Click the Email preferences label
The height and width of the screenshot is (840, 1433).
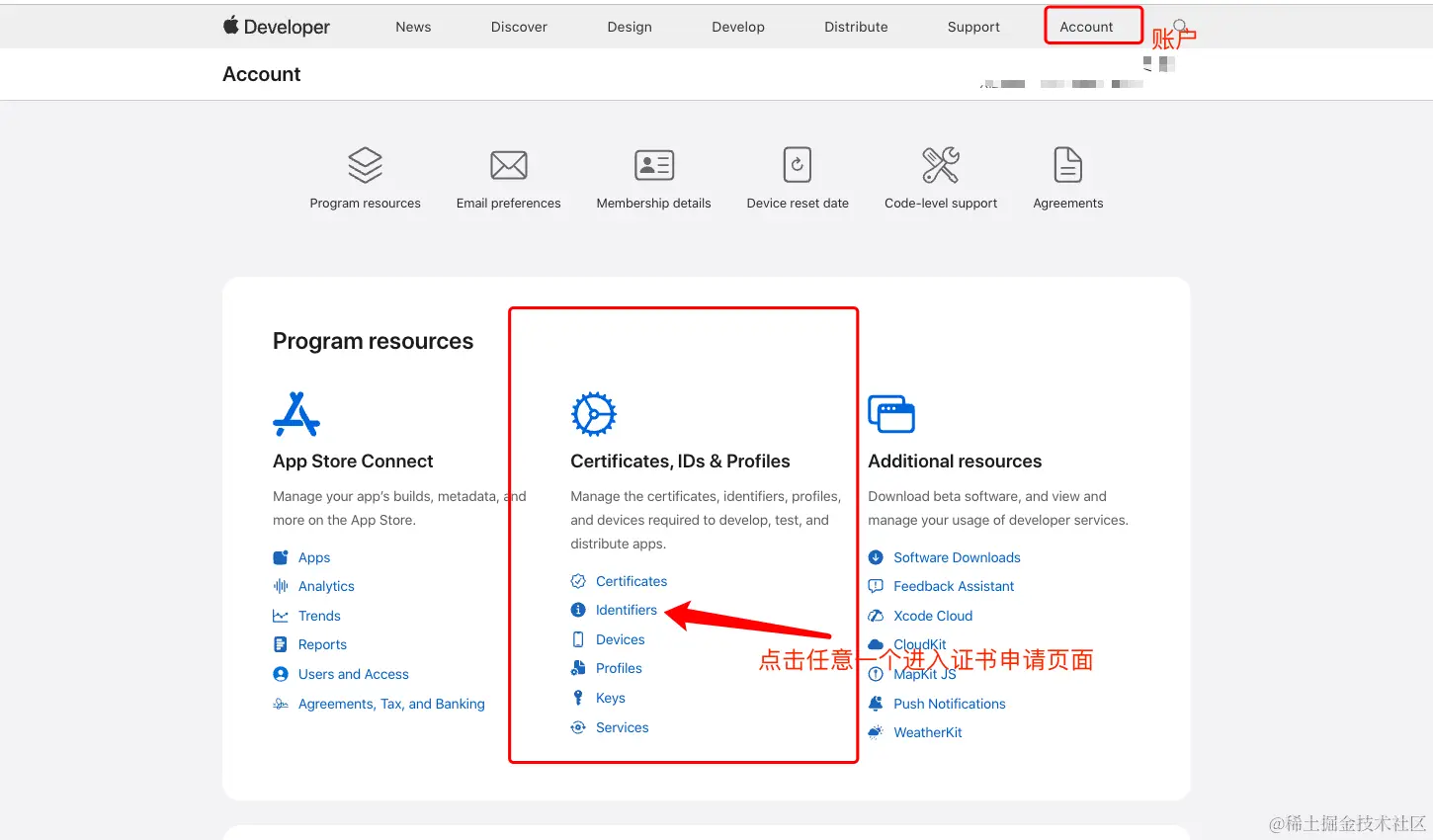tap(508, 203)
